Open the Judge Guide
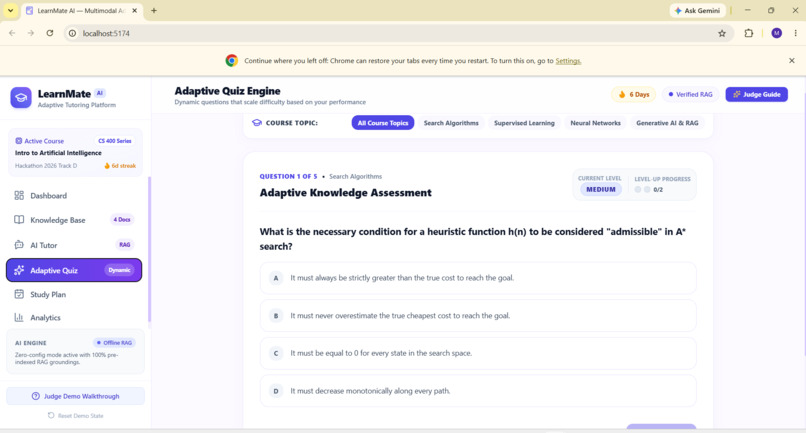806x433 pixels. click(x=756, y=95)
